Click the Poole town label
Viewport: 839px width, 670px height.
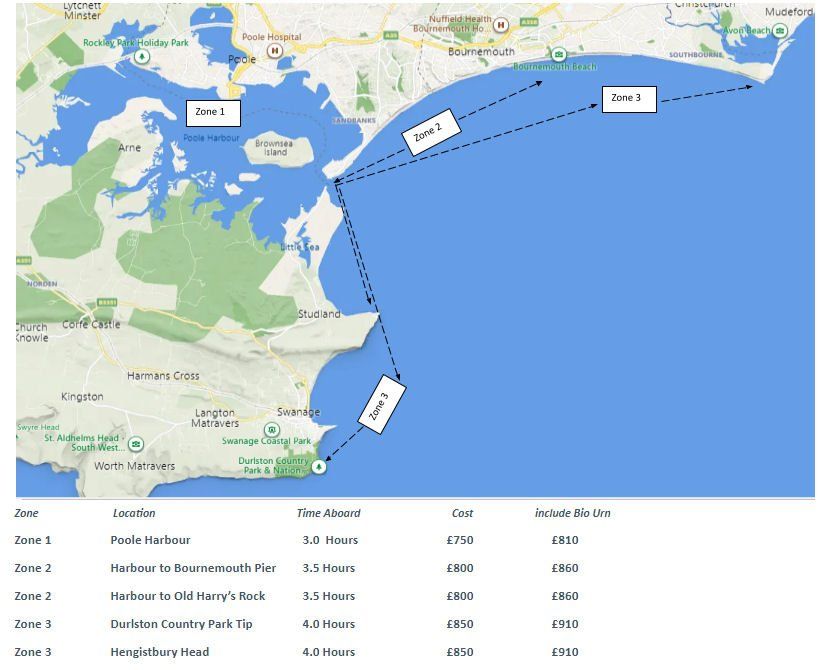242,59
